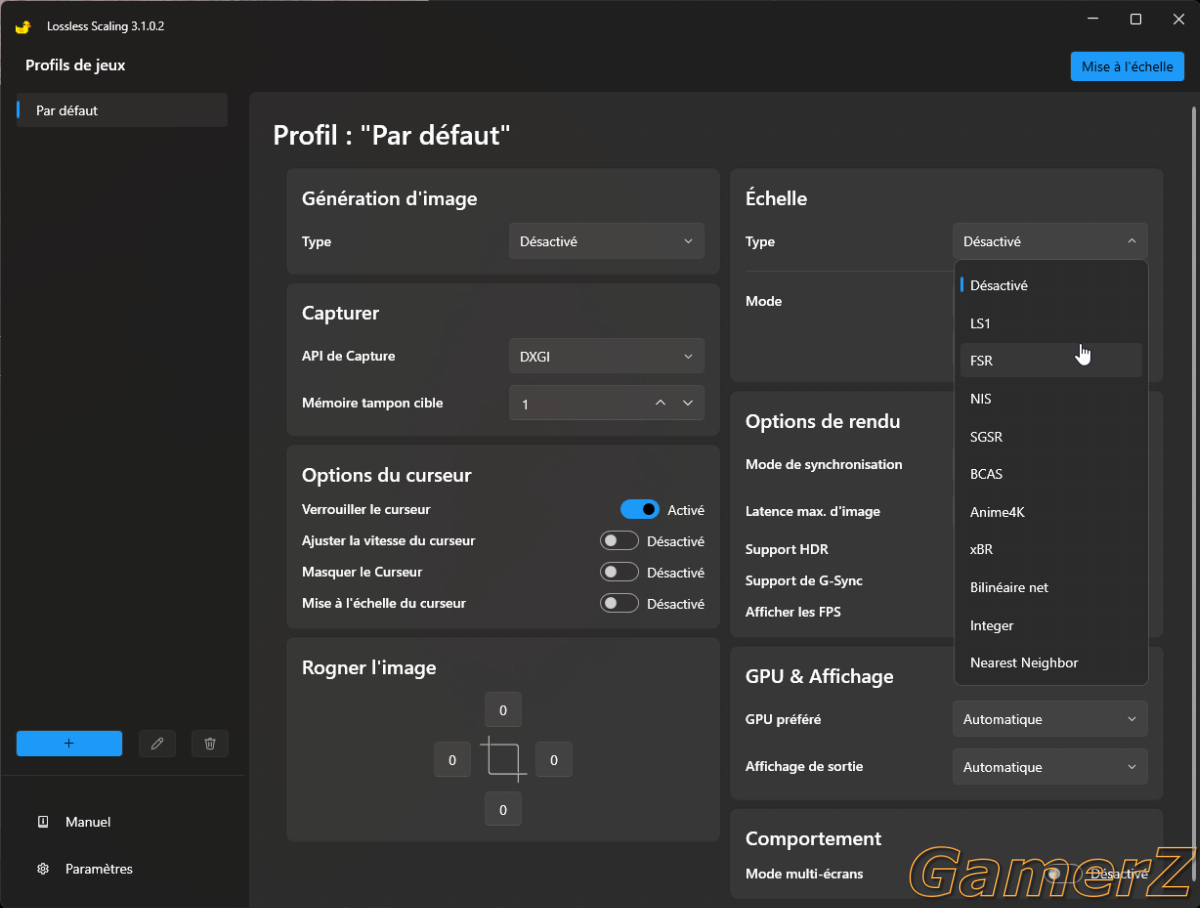
Task: Click the Support de G-Sync label
Action: (804, 580)
